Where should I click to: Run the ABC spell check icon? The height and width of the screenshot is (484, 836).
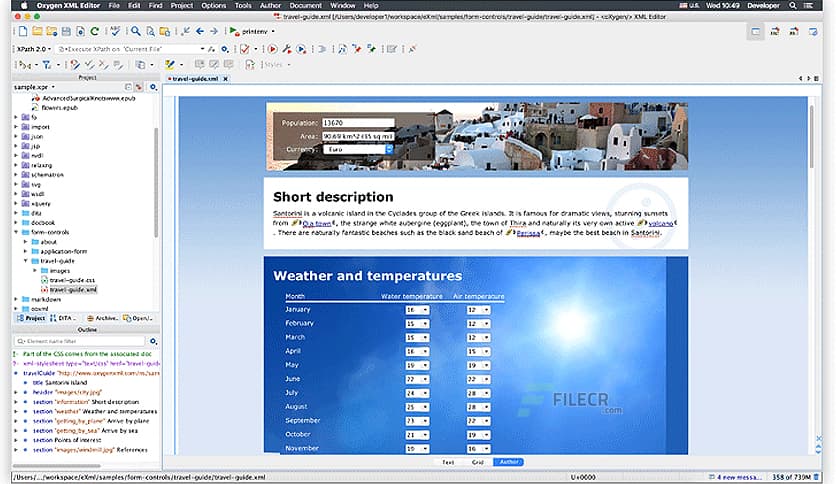coord(115,31)
